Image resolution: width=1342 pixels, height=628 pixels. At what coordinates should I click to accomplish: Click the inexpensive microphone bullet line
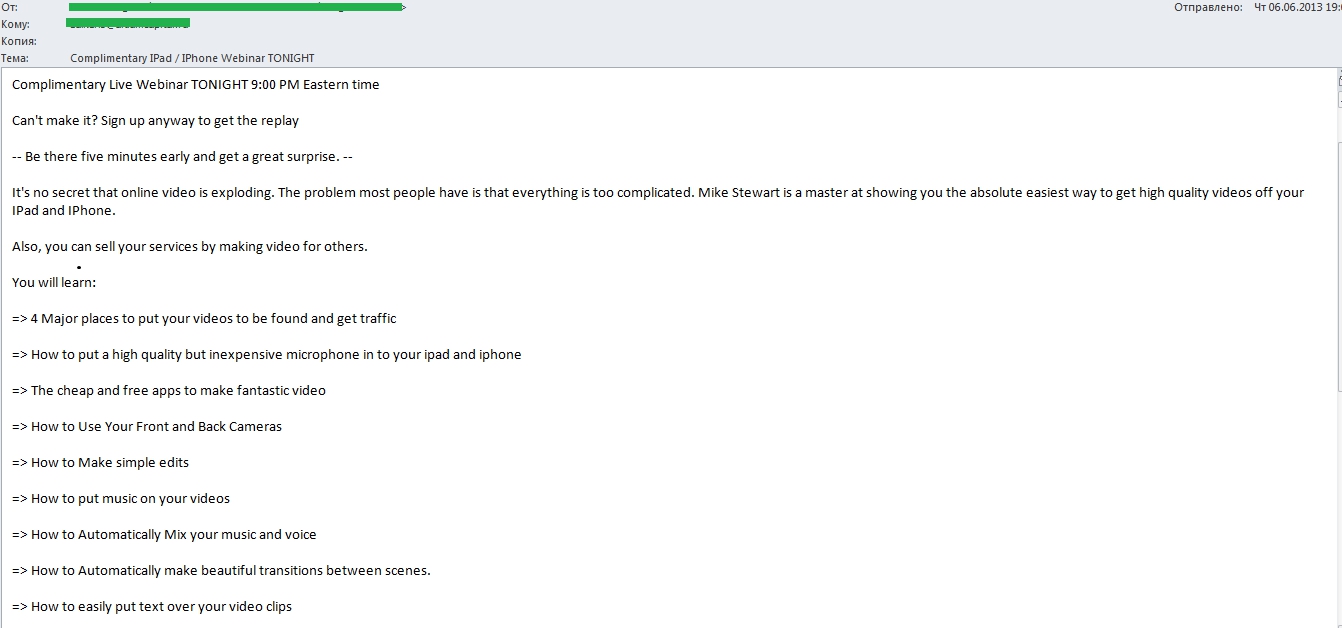pos(267,355)
